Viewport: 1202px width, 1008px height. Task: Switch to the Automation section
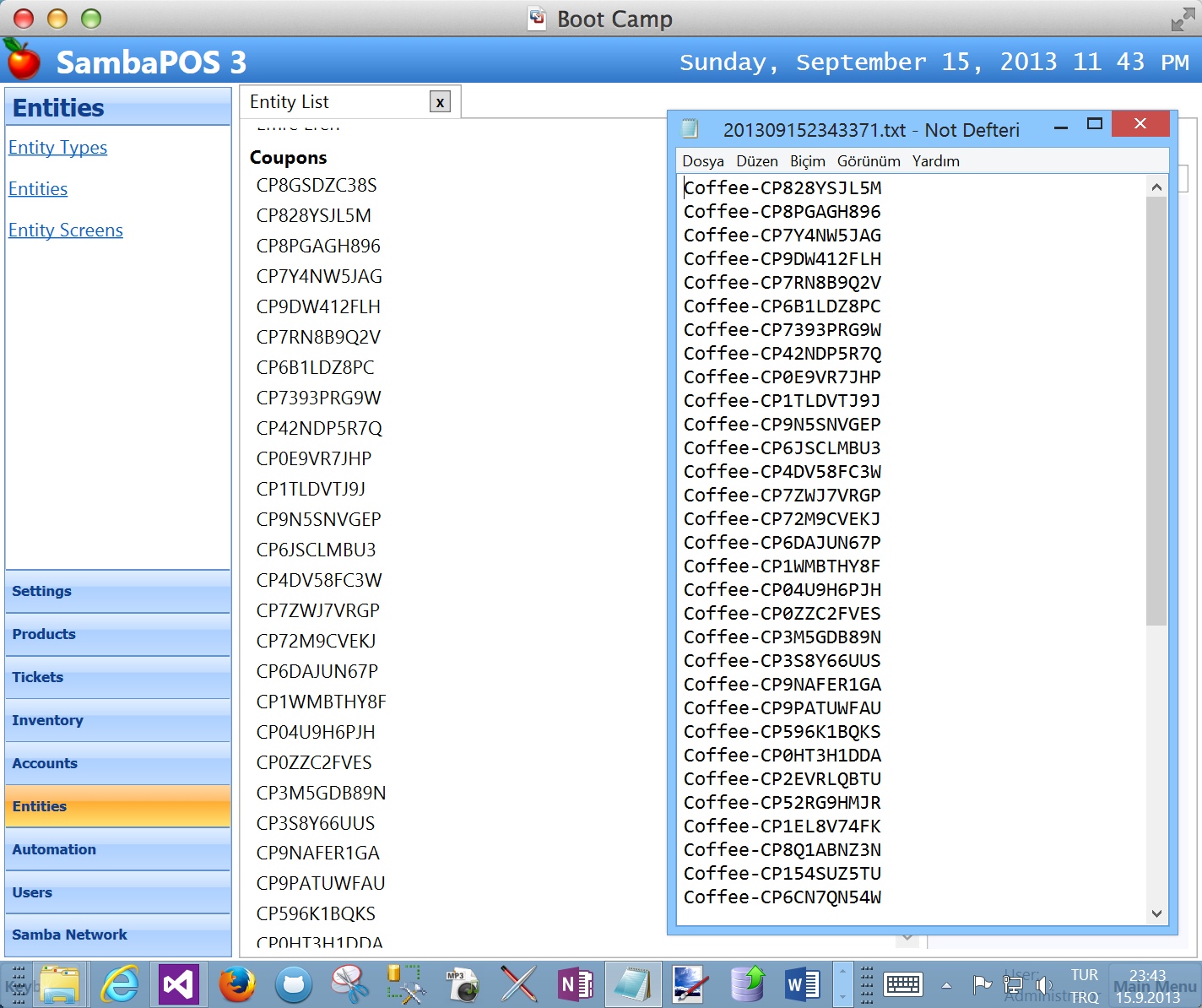[x=54, y=849]
